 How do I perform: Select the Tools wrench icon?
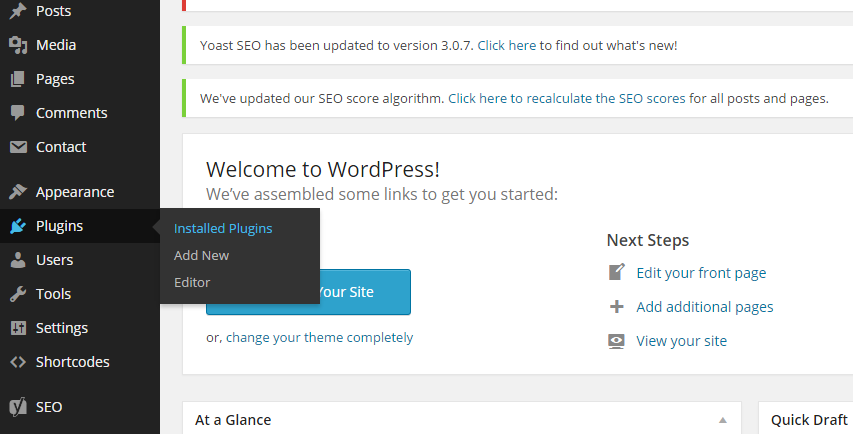(17, 294)
